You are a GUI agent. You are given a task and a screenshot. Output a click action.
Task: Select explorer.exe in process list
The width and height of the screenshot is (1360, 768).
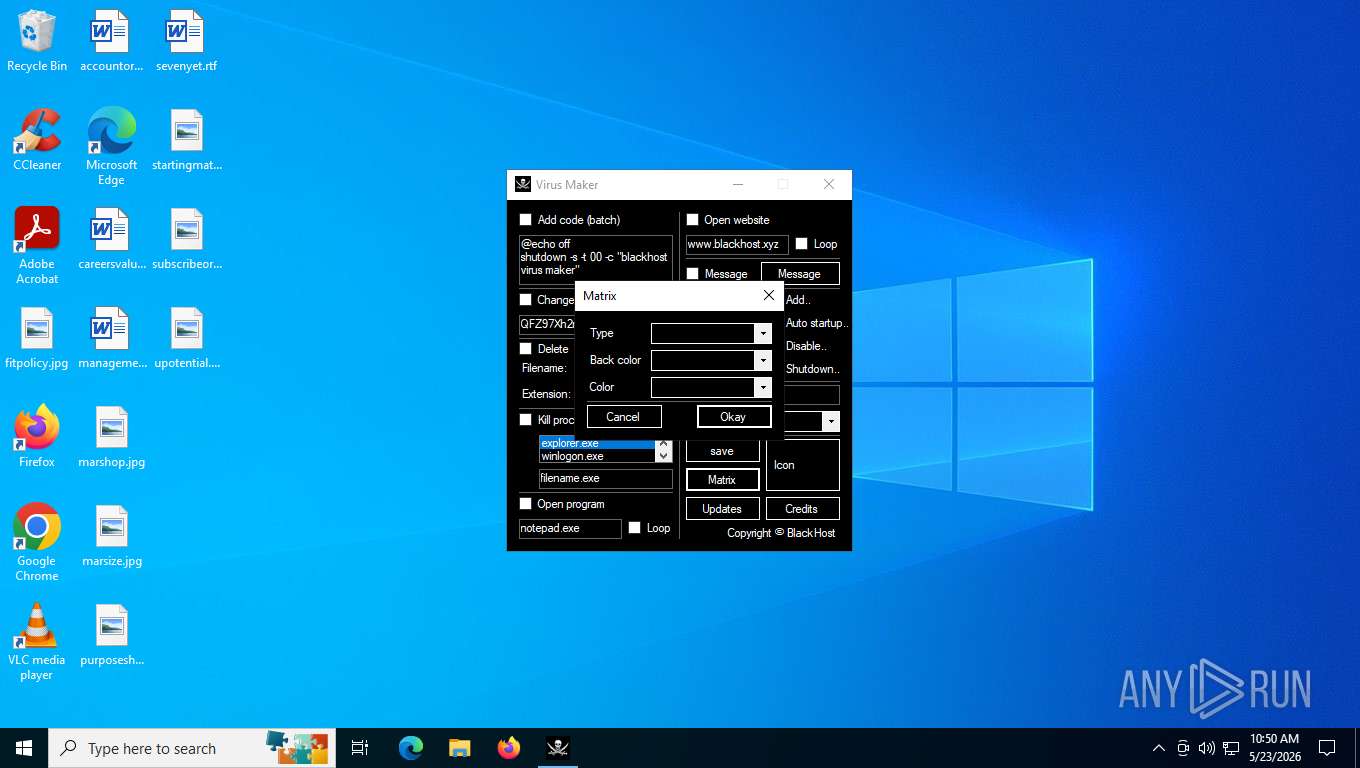click(596, 443)
